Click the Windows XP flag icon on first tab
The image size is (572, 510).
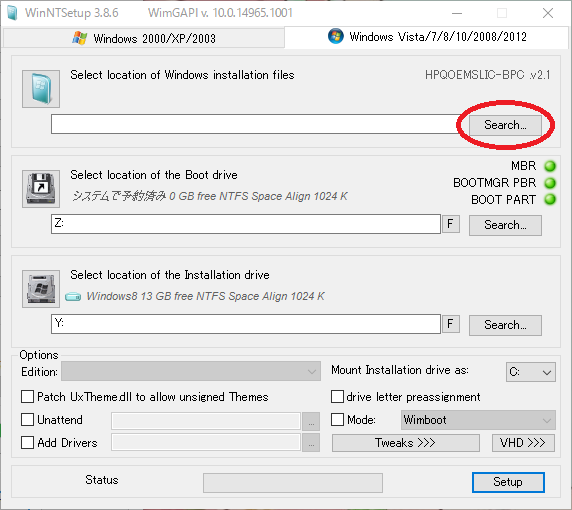[80, 38]
